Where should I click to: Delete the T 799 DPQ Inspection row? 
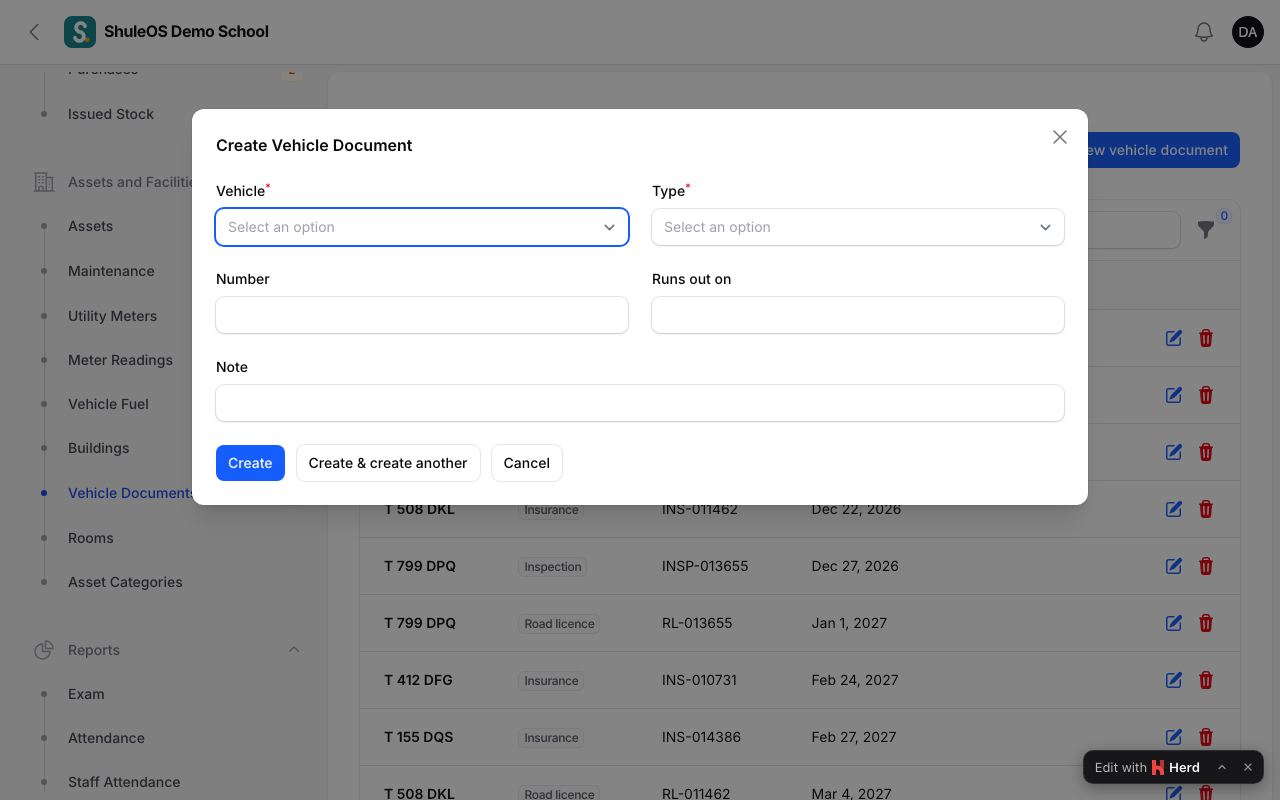point(1206,566)
